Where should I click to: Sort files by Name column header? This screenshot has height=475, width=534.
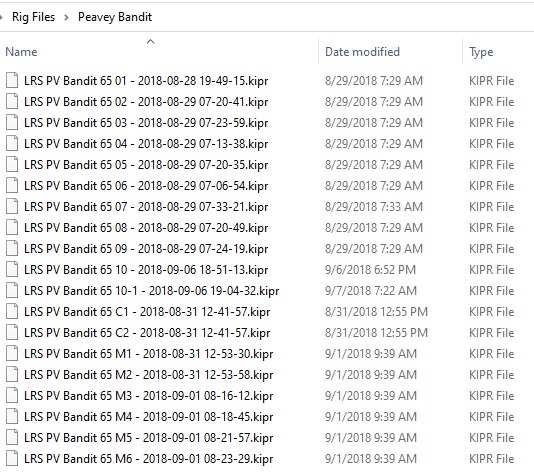click(21, 52)
